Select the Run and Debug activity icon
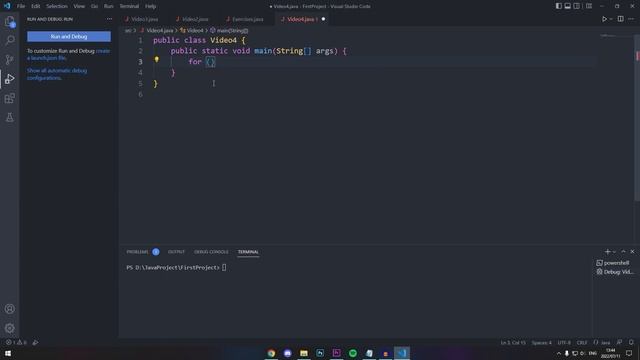 (9, 79)
